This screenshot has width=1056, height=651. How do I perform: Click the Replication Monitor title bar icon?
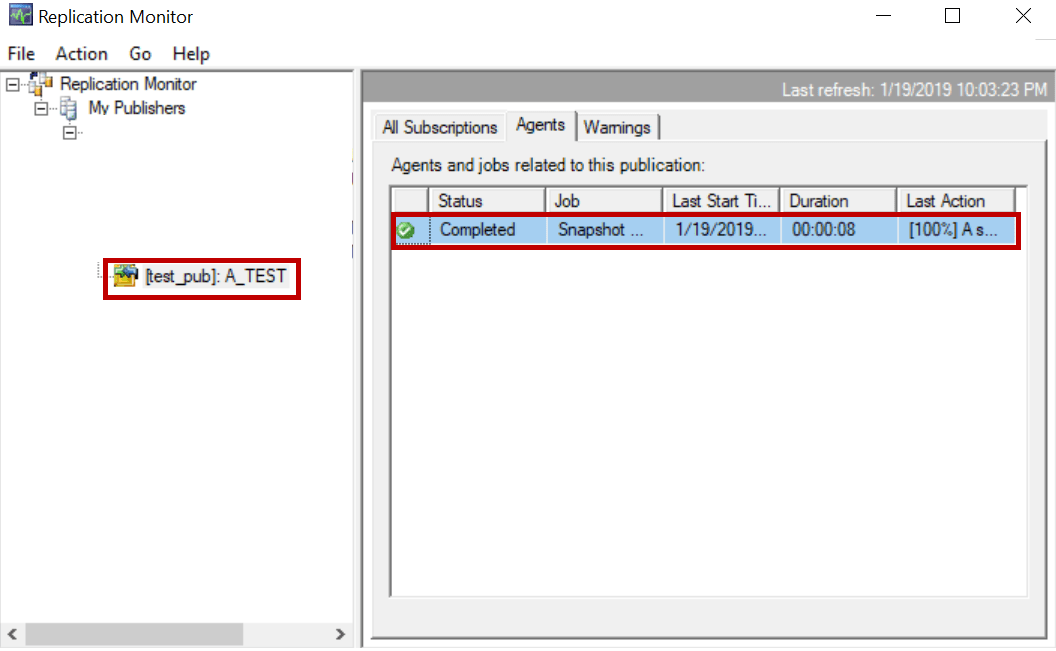coord(20,15)
